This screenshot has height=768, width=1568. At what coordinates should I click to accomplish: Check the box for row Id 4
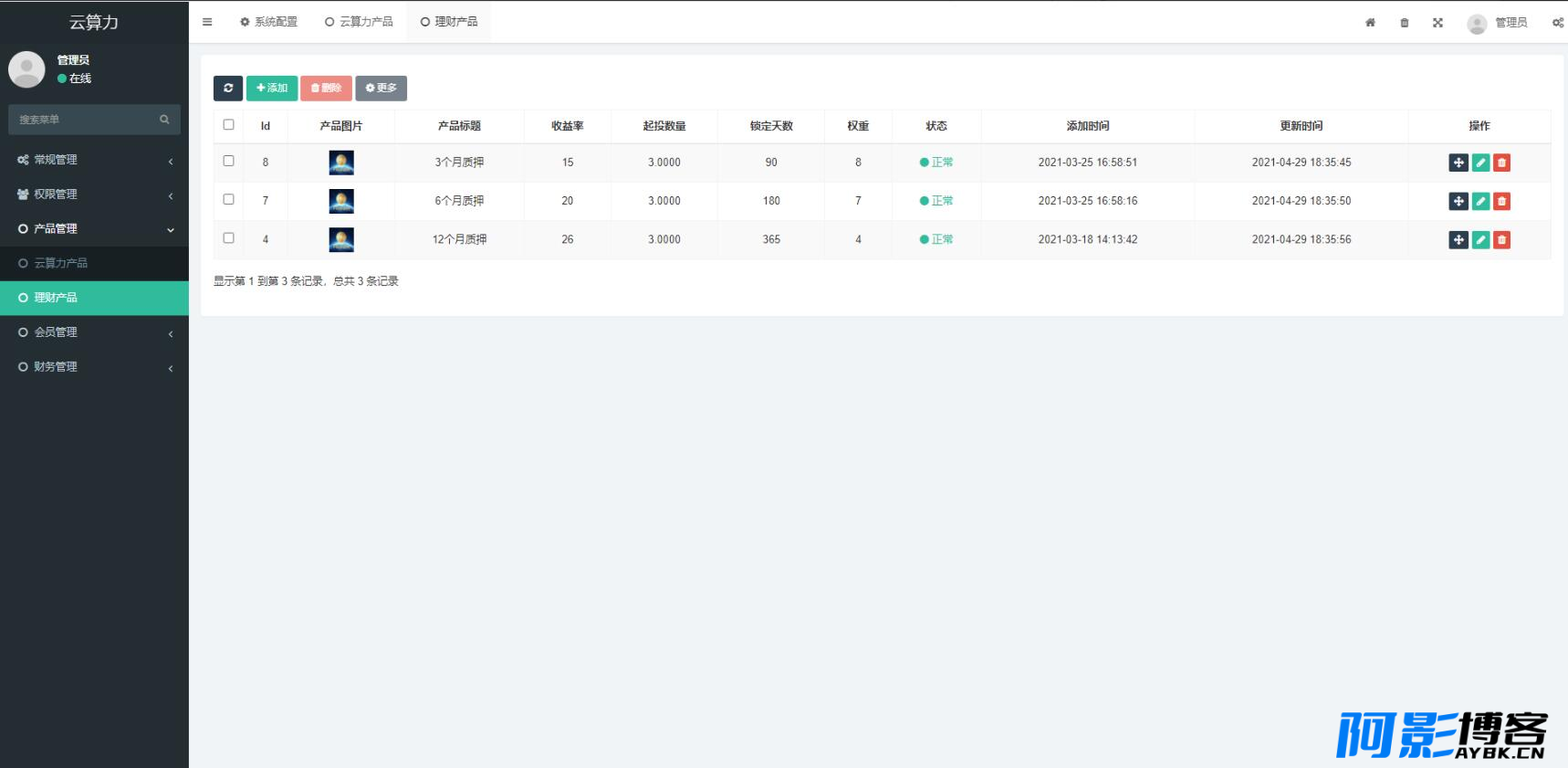point(228,237)
